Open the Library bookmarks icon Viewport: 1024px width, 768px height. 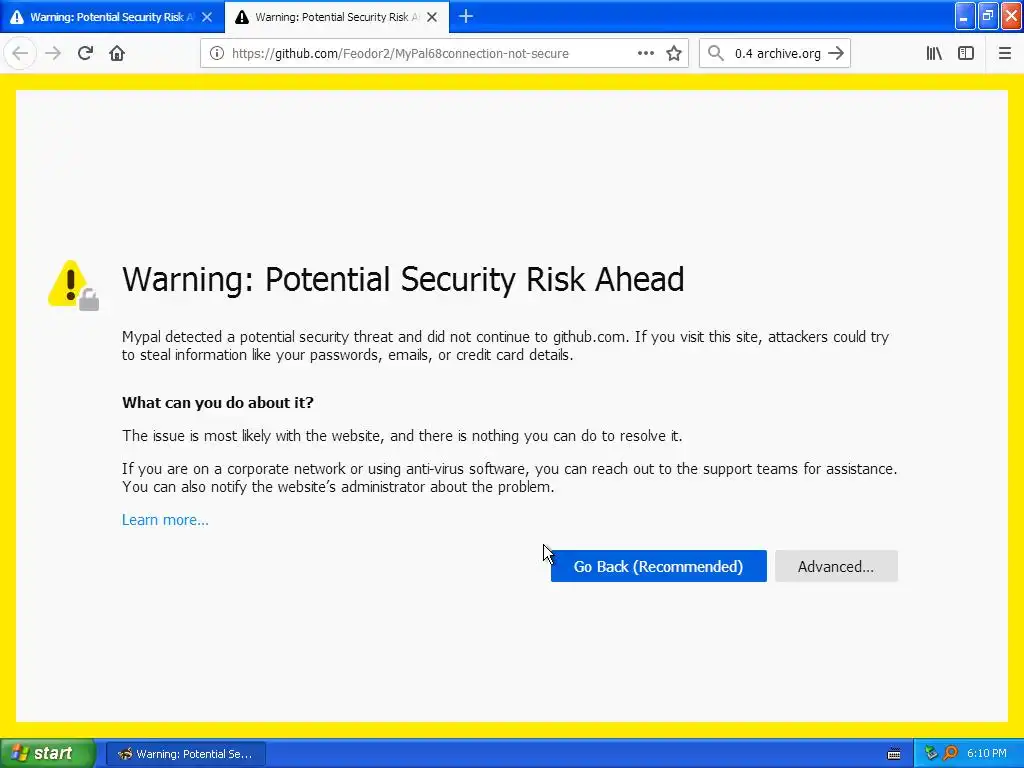[x=934, y=54]
